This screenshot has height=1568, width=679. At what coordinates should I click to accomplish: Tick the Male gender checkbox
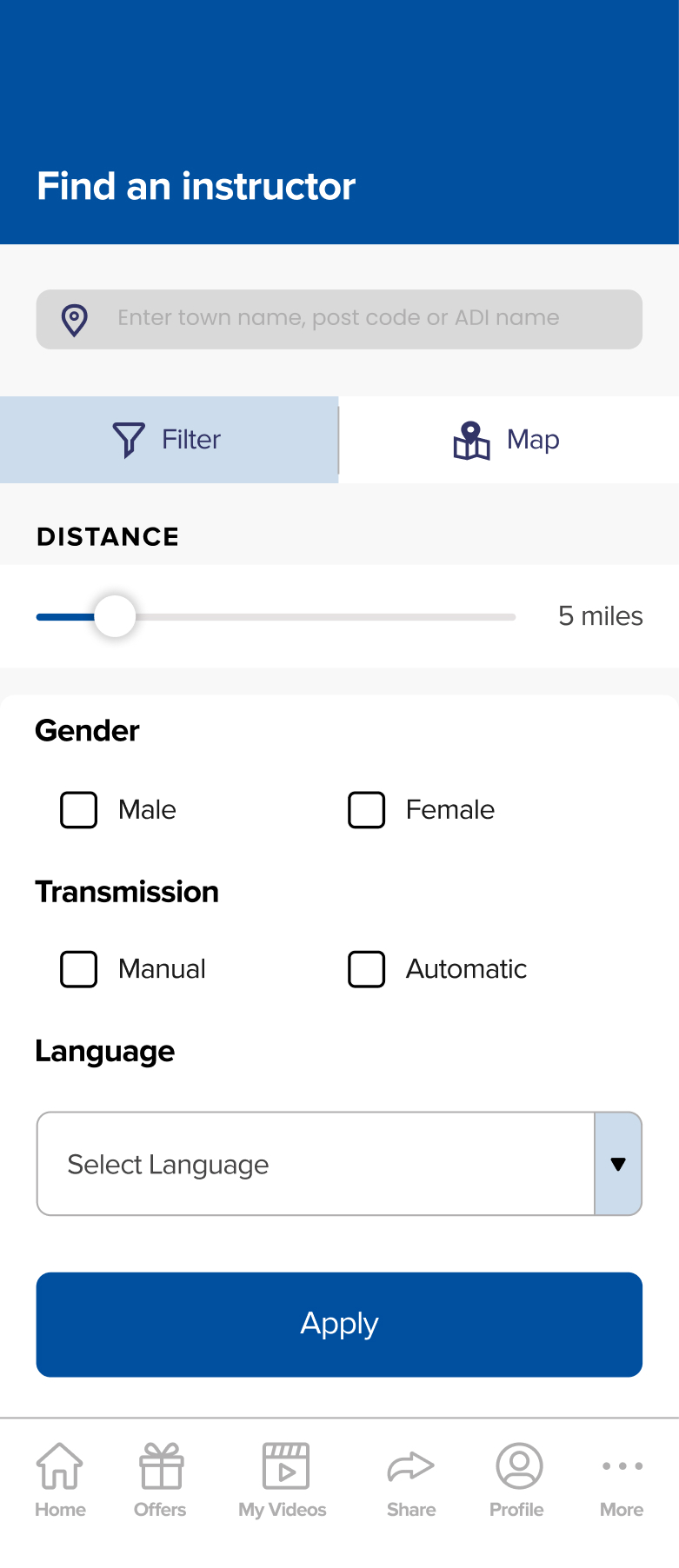[79, 810]
